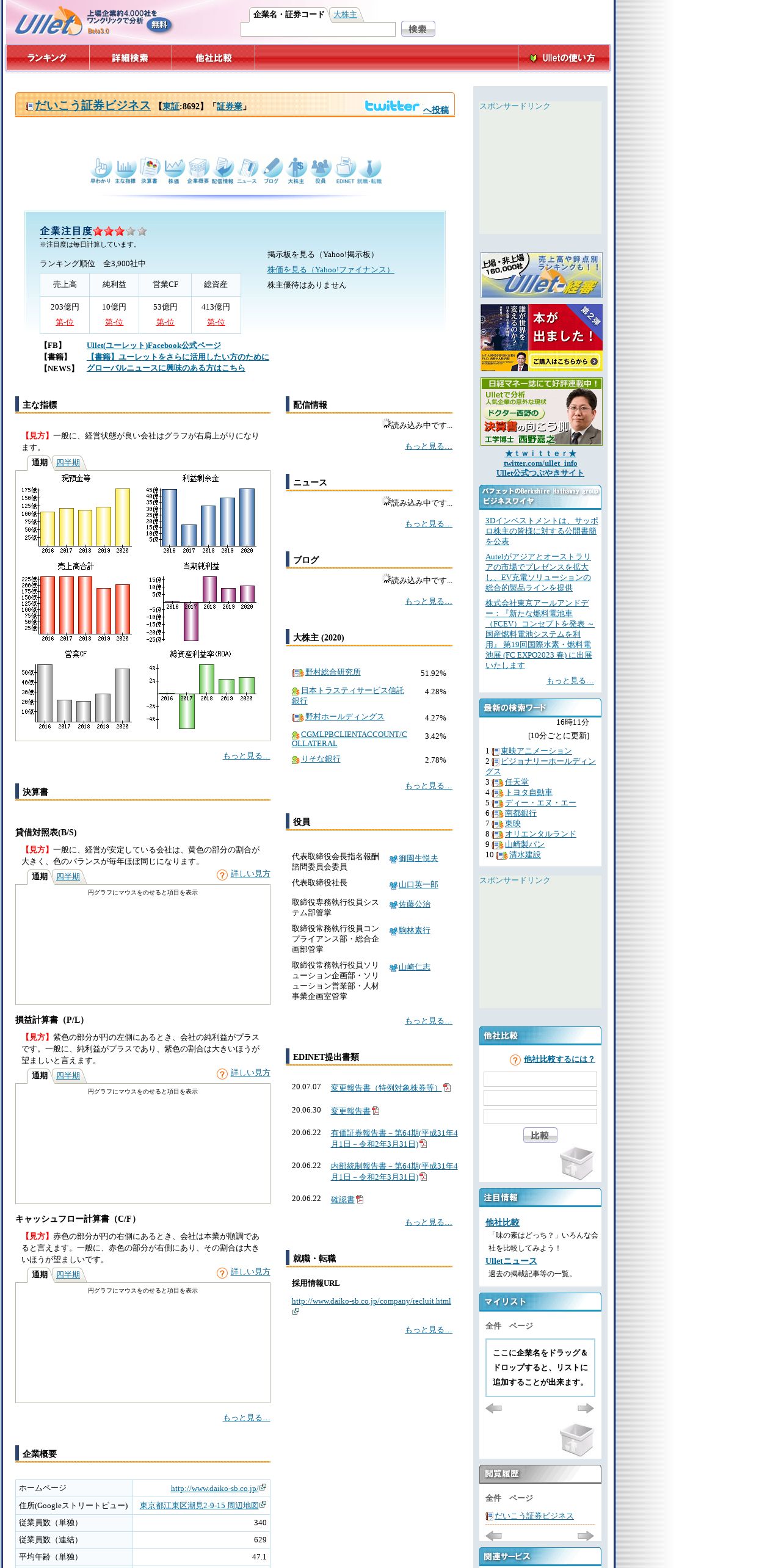
Task: Open the 詳細検索 menu
Action: point(130,58)
